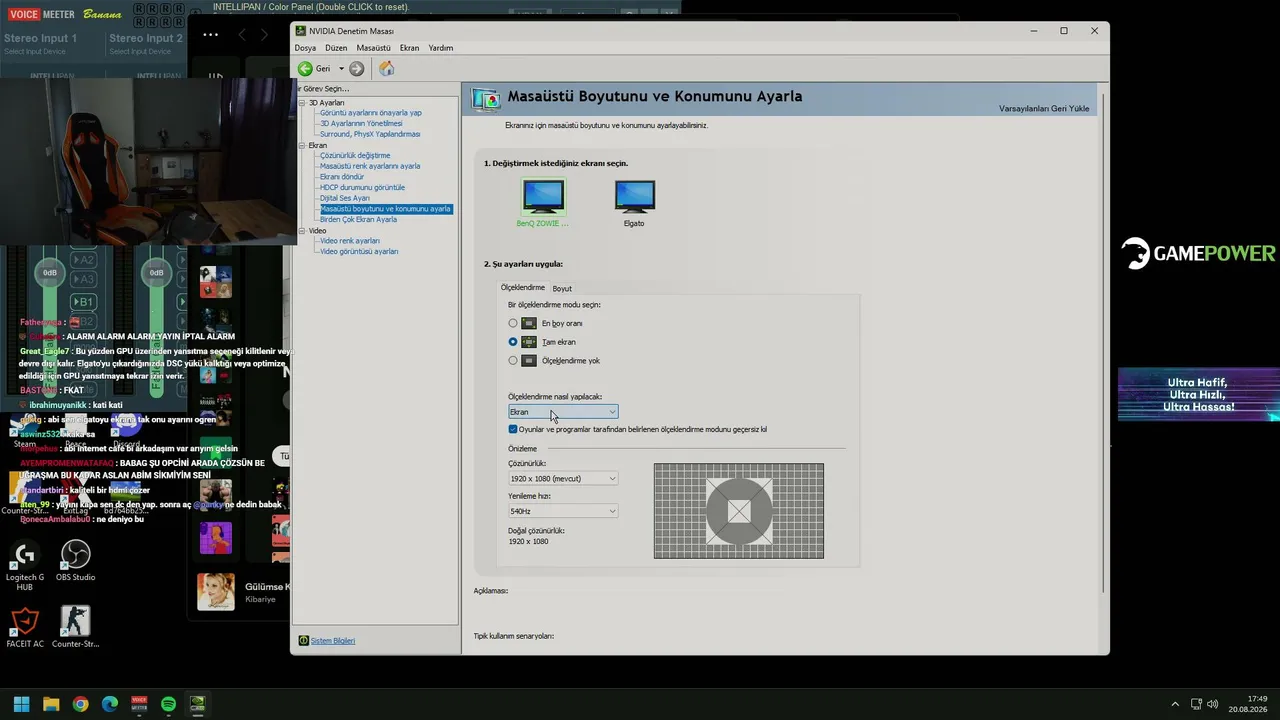Switch to Voicemeeter in the taskbar
This screenshot has width=1280, height=720.
point(139,704)
